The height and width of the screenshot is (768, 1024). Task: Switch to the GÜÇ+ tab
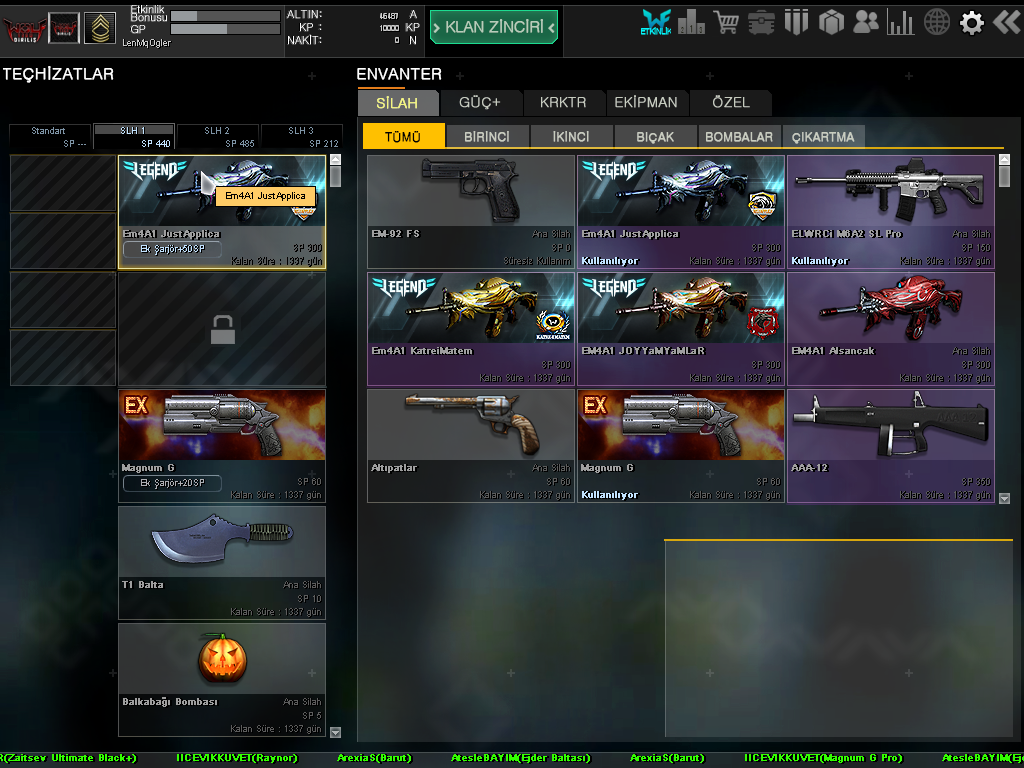[x=480, y=103]
